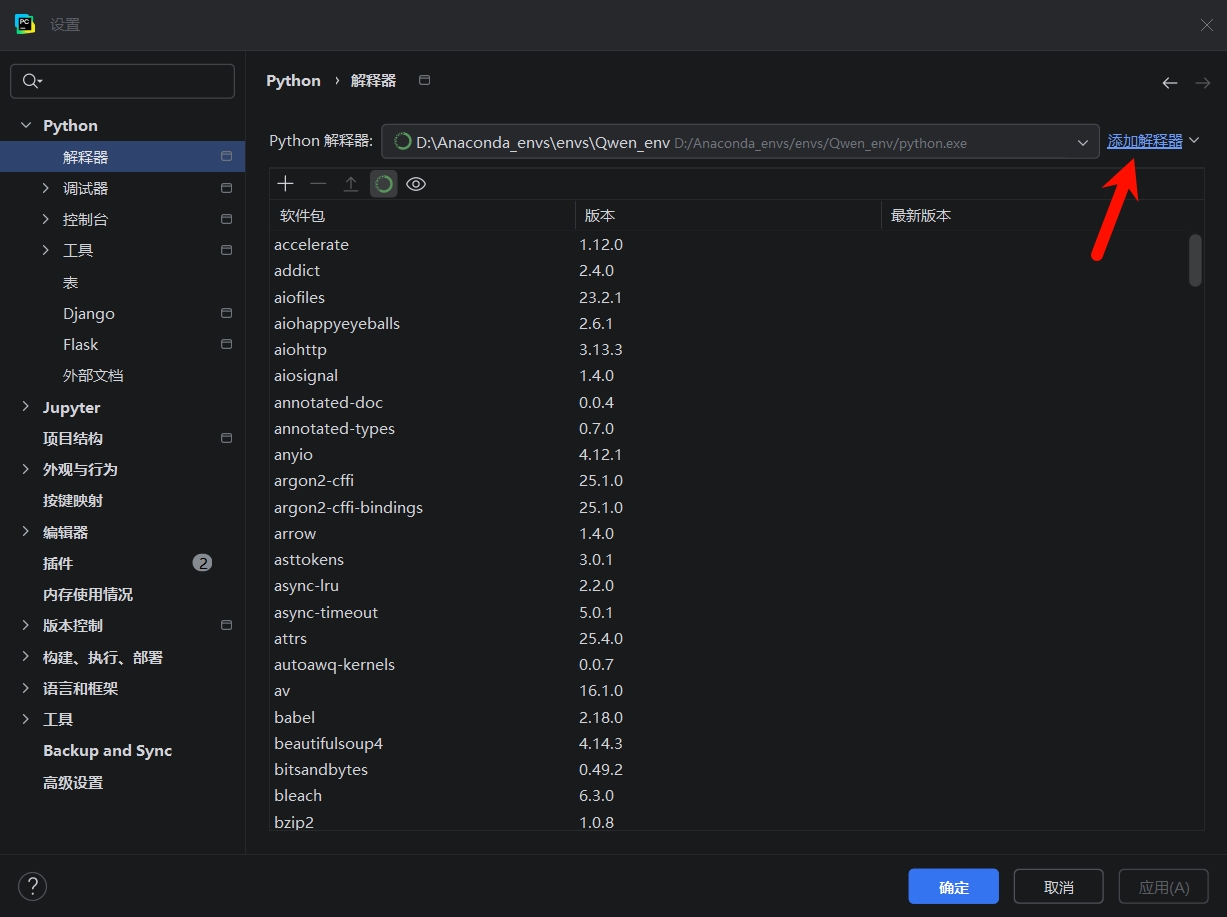This screenshot has height=917, width=1227.
Task: Expand the 外观与行为 section
Action: [x=26, y=469]
